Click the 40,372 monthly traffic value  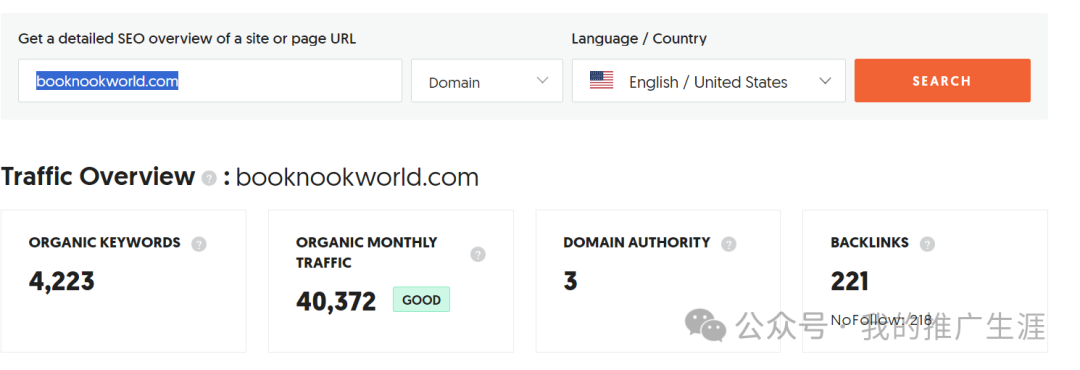click(336, 301)
